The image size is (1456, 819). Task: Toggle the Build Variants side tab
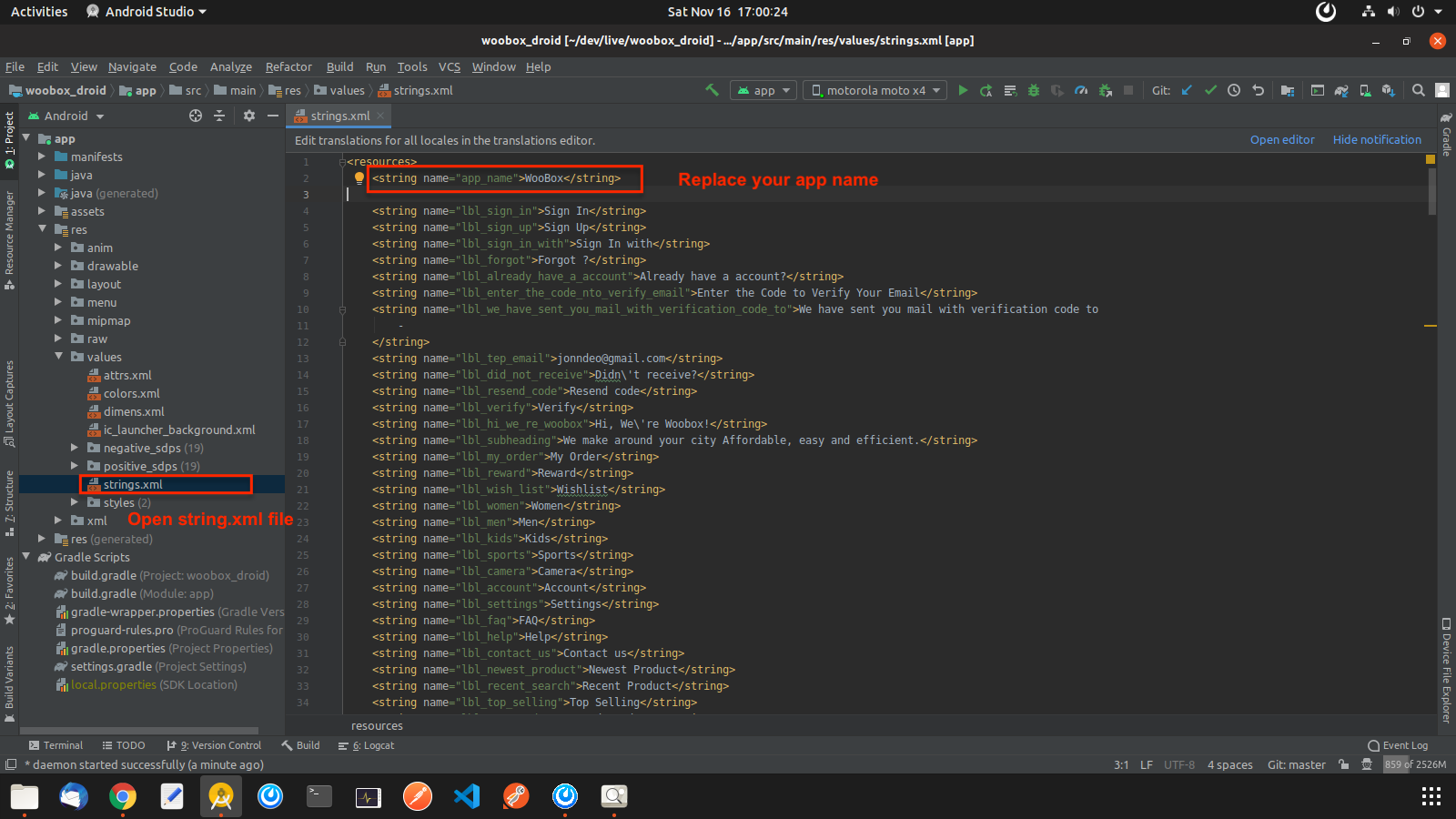click(9, 684)
